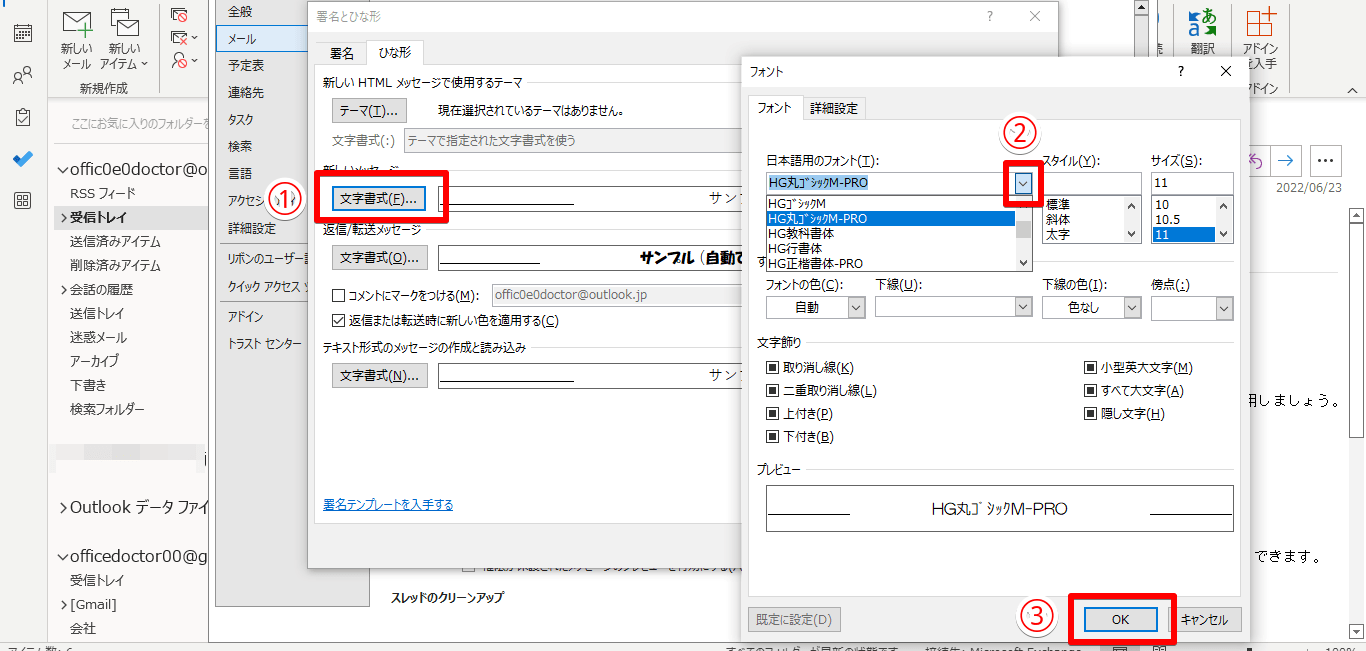The image size is (1366, 651).
Task: Click the help question mark in フォント dialog
Action: (x=1181, y=71)
